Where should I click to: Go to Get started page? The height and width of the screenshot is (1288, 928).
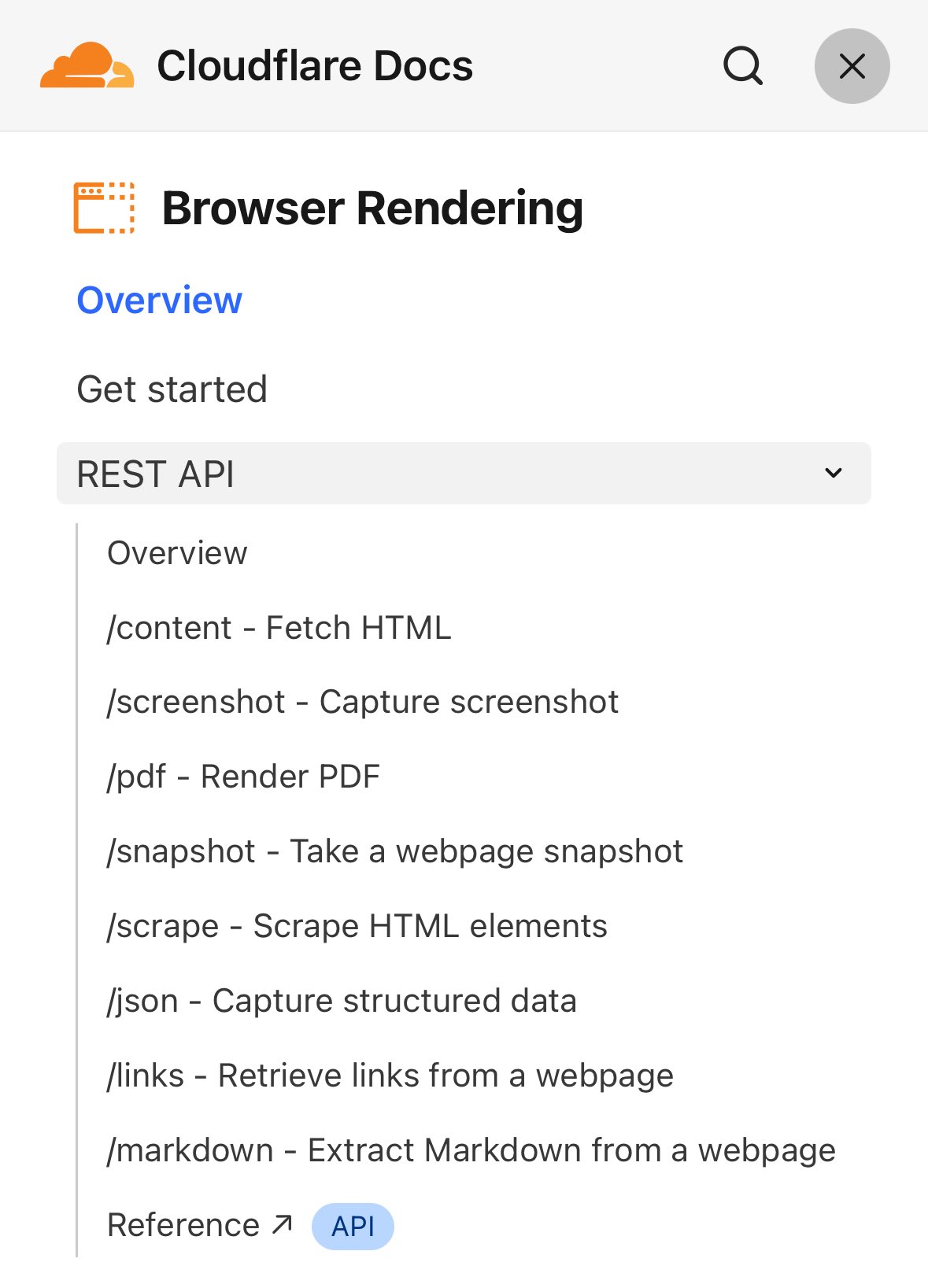[172, 389]
